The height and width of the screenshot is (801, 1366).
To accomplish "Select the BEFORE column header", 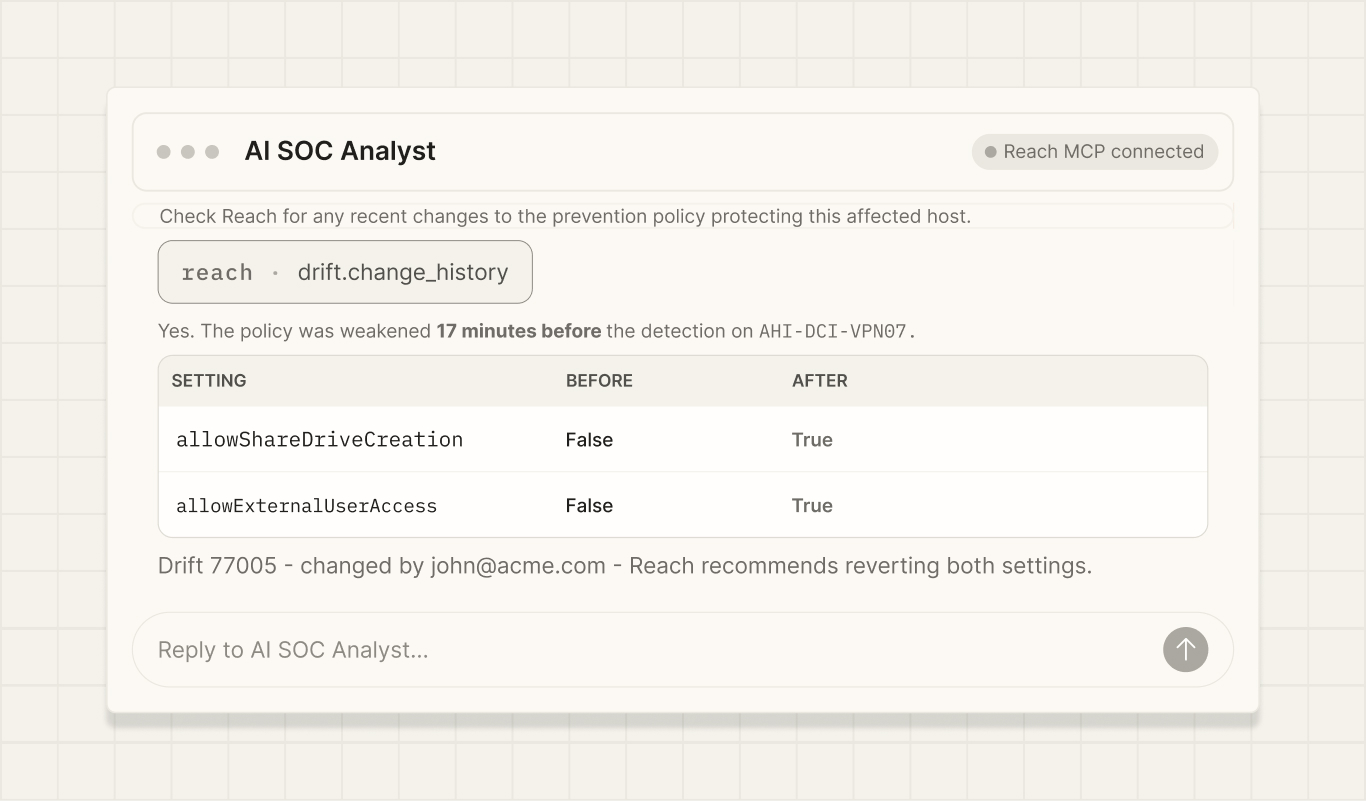I will 599,381.
